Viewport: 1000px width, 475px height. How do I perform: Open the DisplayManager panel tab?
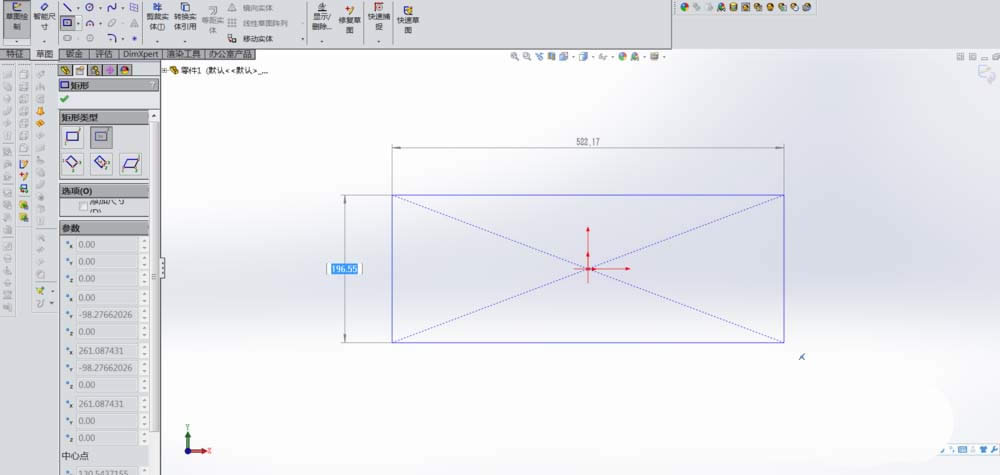coord(126,70)
